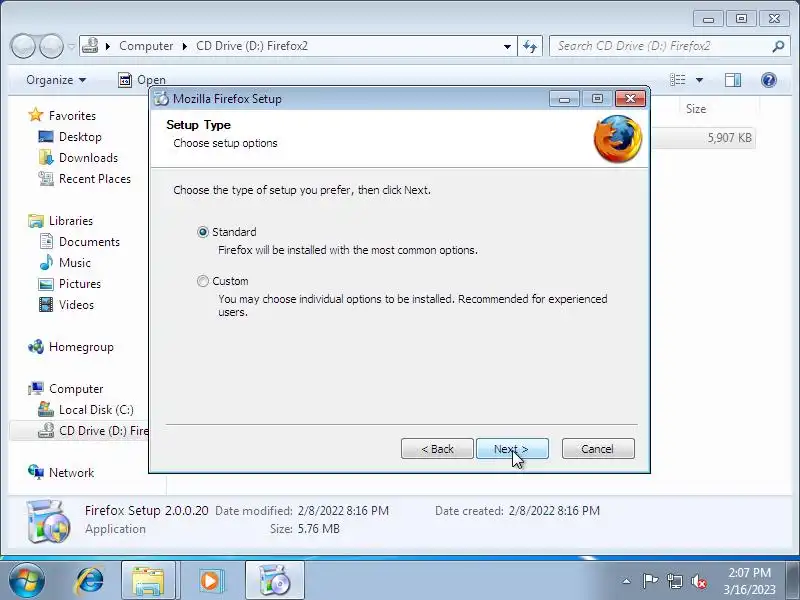This screenshot has height=600, width=800.
Task: Open Recent Places under Favorites
Action: [94, 179]
